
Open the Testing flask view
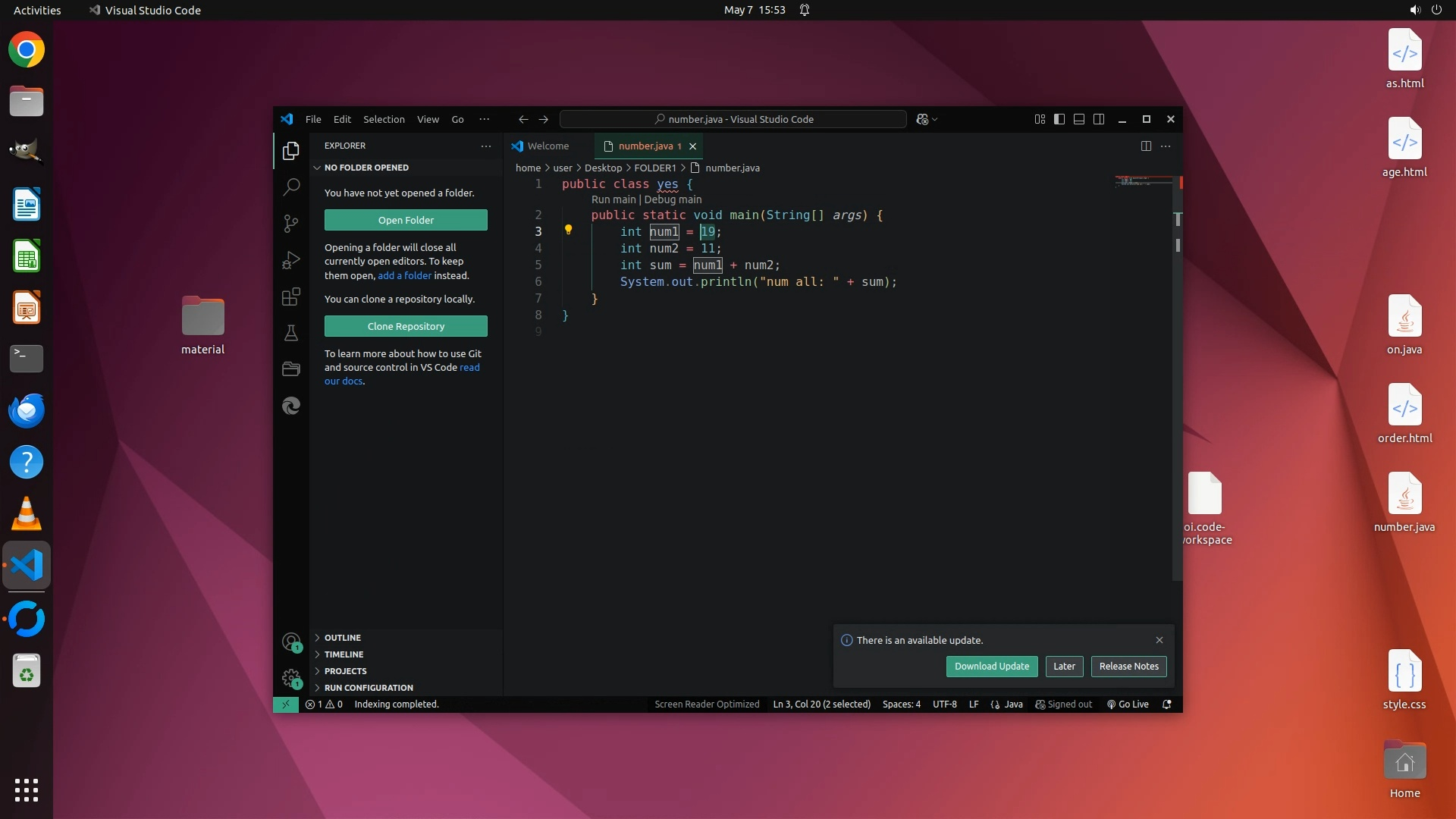(291, 333)
